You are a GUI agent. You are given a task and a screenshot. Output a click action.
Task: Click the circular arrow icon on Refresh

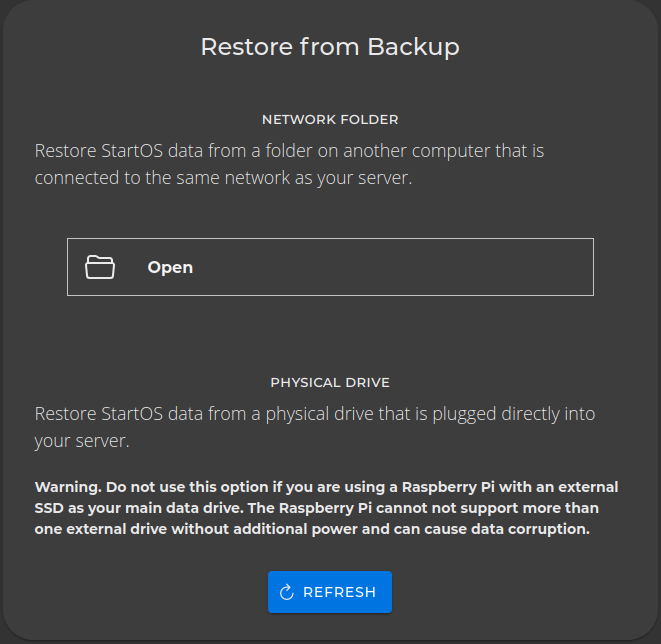coord(287,592)
